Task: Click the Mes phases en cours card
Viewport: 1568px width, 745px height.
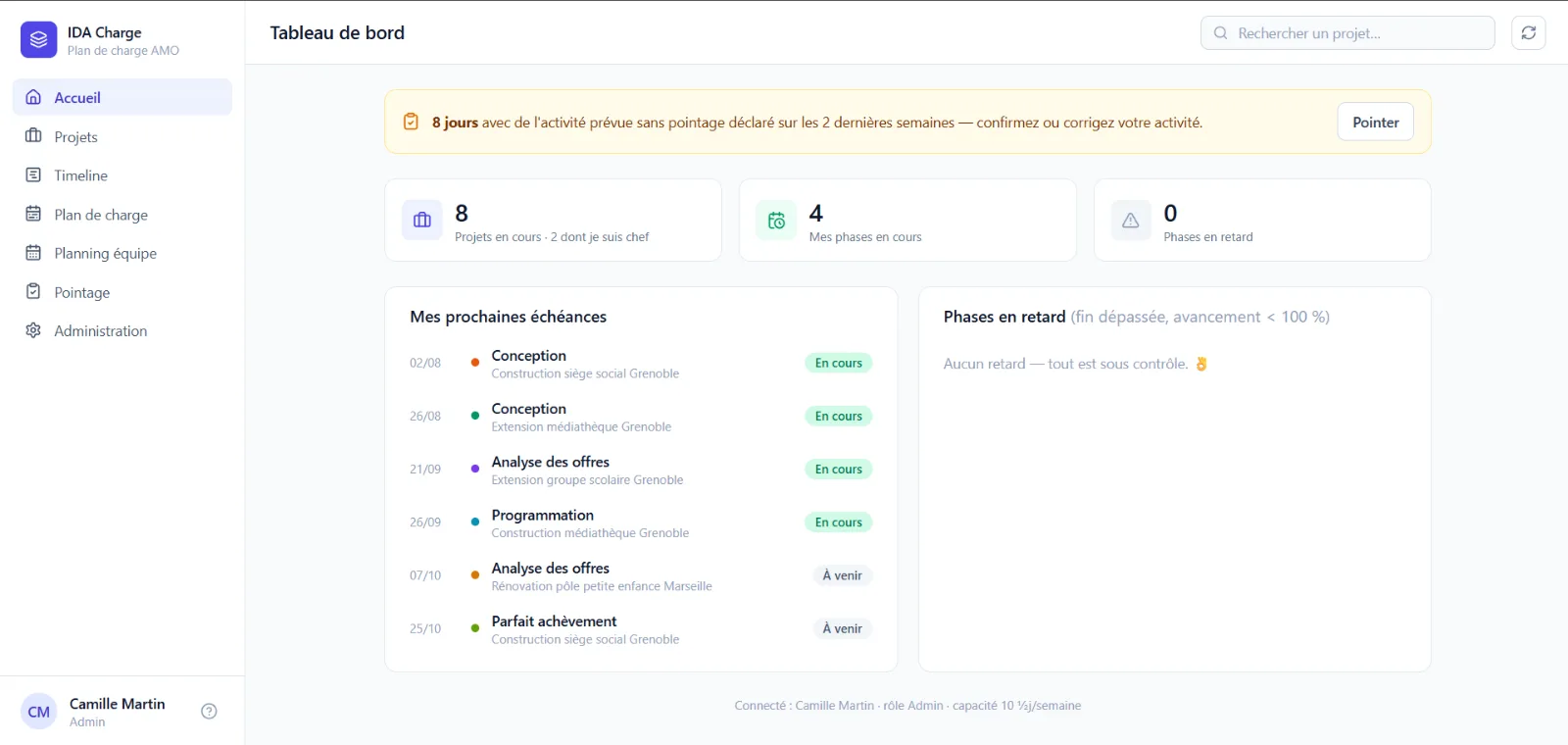Action: click(x=907, y=220)
